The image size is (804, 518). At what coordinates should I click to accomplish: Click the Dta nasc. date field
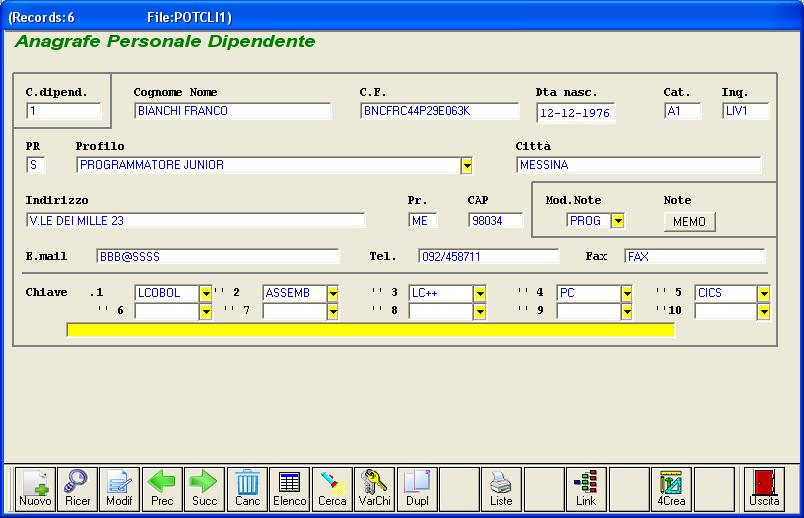coord(576,113)
